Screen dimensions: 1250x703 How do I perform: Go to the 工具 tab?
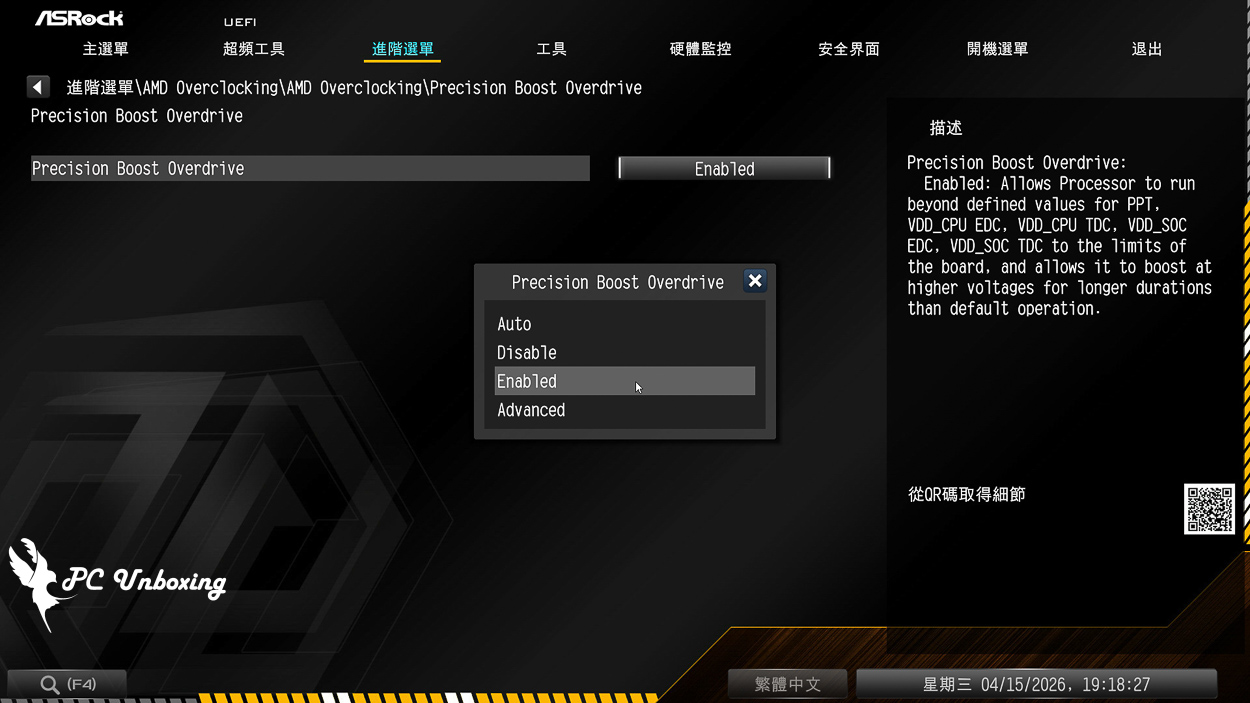[x=551, y=49]
